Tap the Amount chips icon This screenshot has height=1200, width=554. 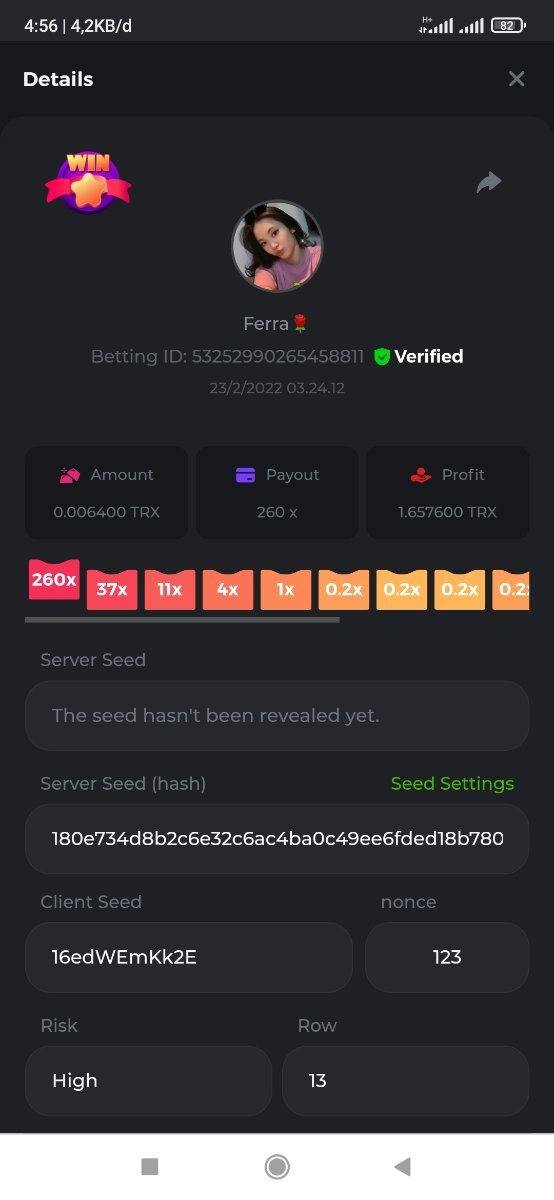[x=69, y=475]
